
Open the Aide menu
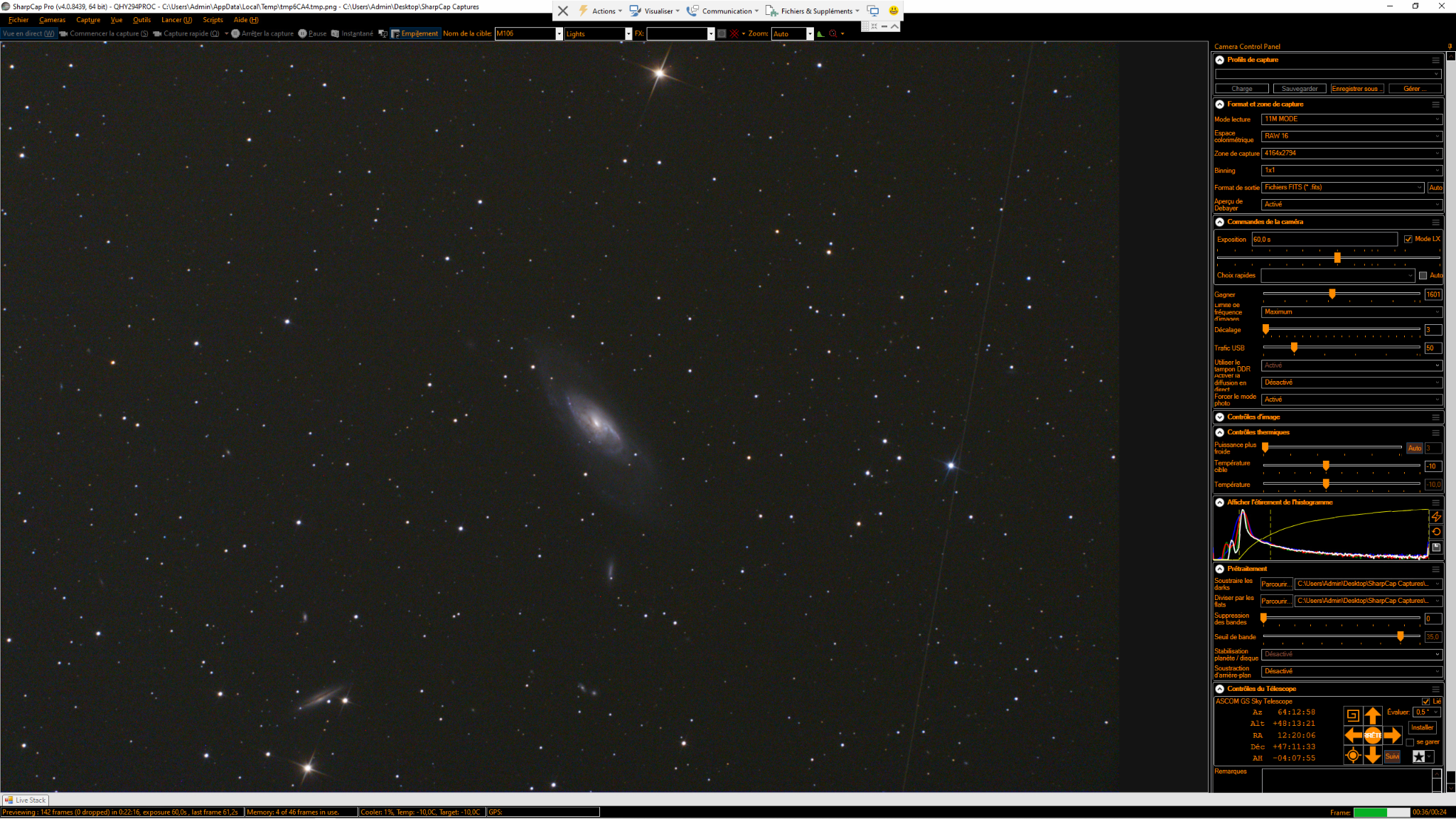(246, 20)
